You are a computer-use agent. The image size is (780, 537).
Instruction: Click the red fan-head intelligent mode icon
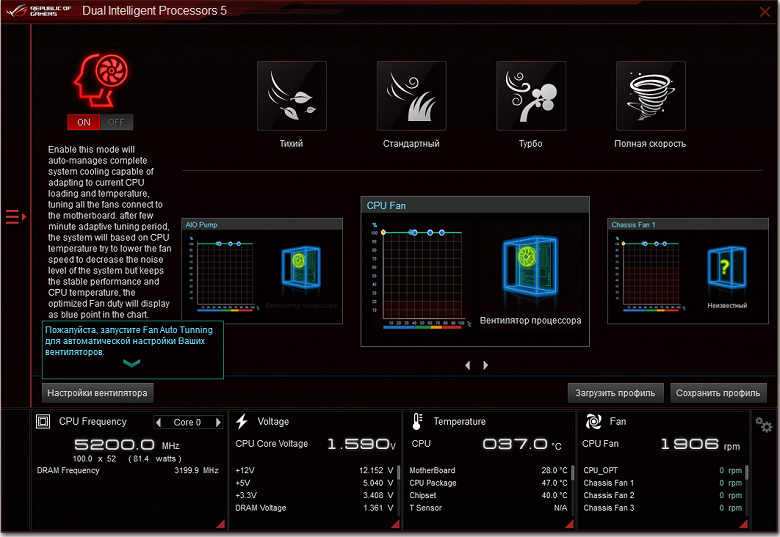(x=100, y=81)
